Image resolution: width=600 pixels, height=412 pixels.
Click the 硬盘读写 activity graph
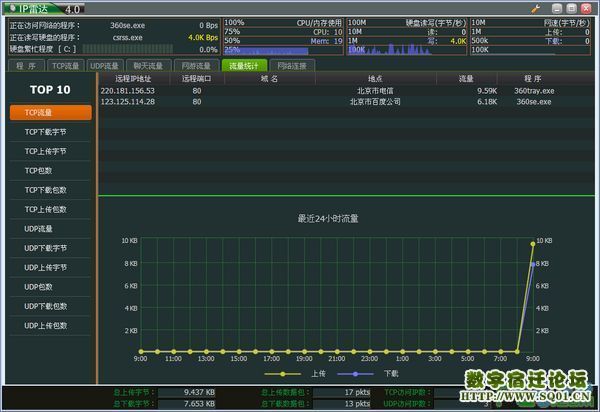[407, 37]
